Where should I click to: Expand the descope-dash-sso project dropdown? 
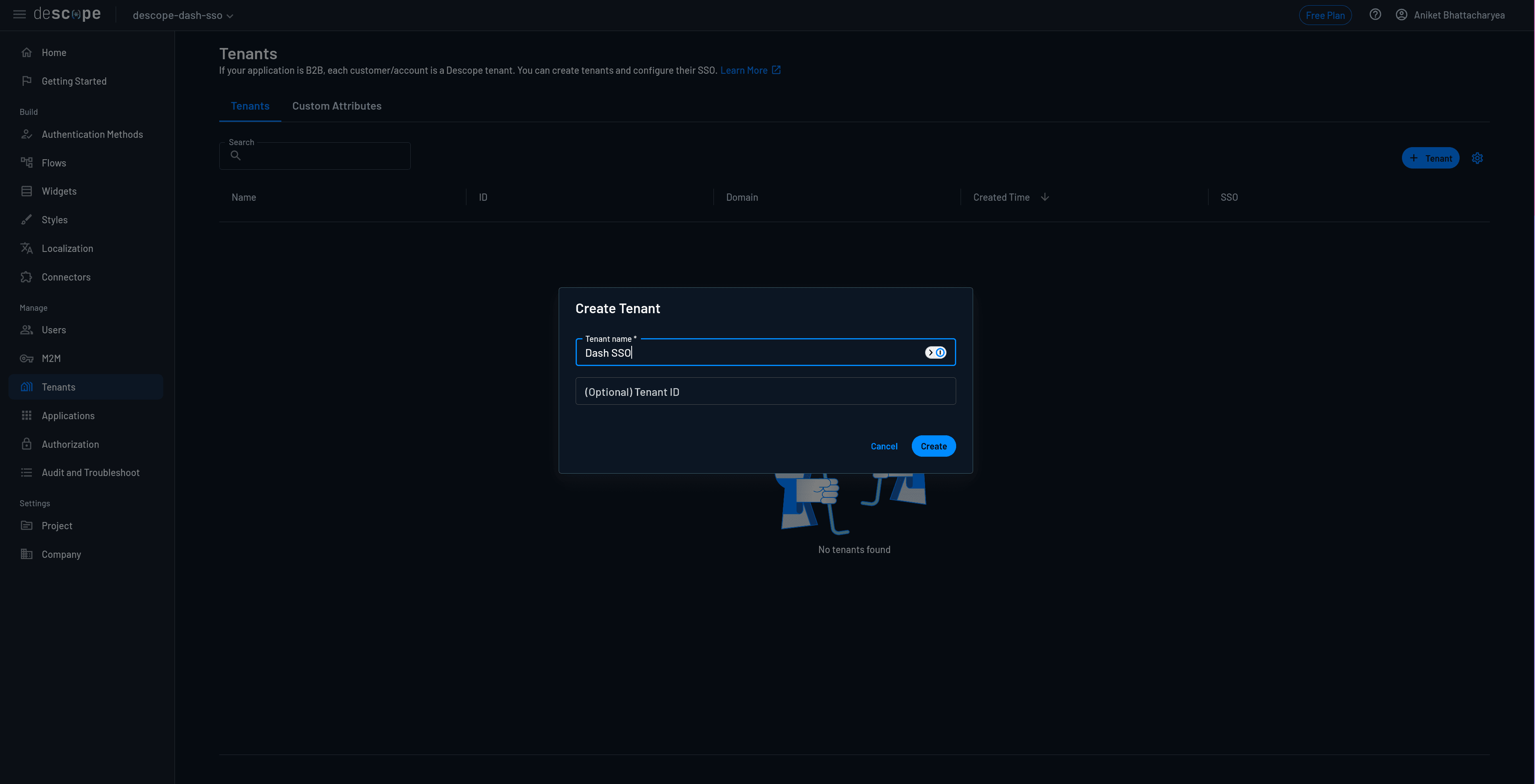coord(182,15)
